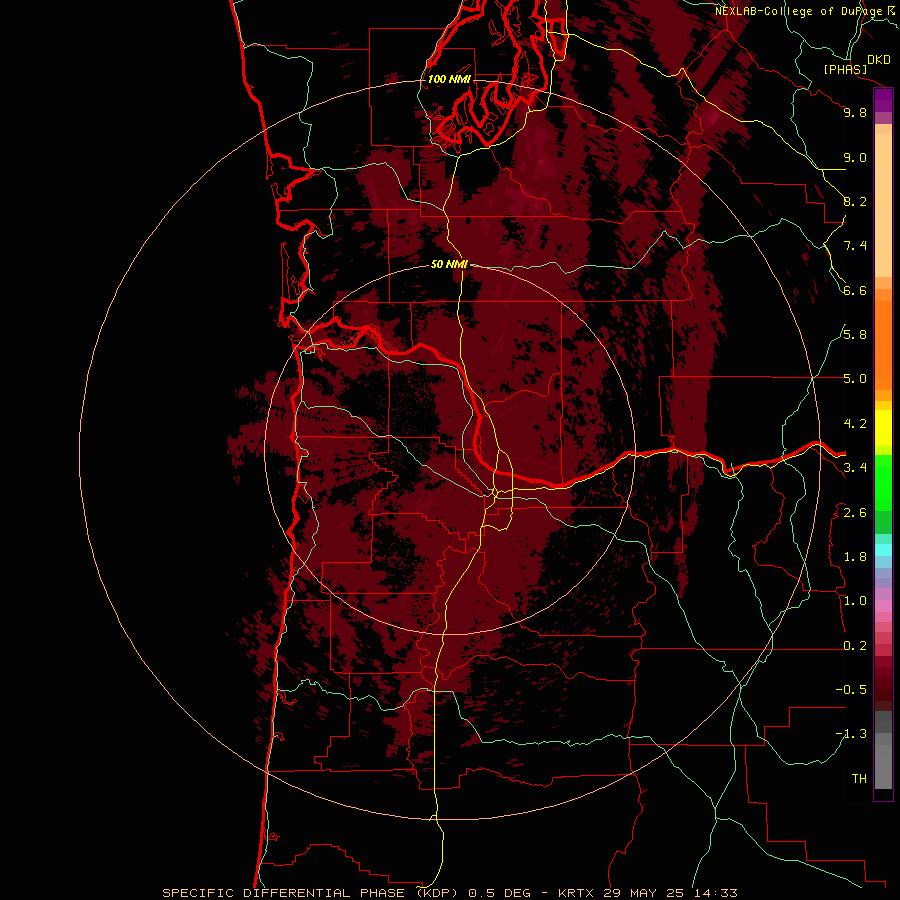Pick the peach band in the color bar
This screenshot has height=900, width=900.
tap(883, 205)
